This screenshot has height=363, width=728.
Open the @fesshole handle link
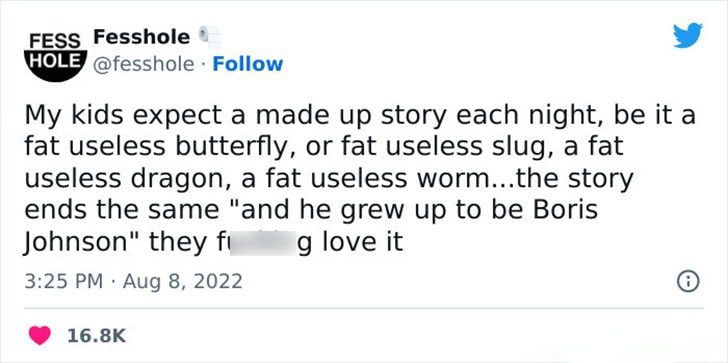pos(144,64)
